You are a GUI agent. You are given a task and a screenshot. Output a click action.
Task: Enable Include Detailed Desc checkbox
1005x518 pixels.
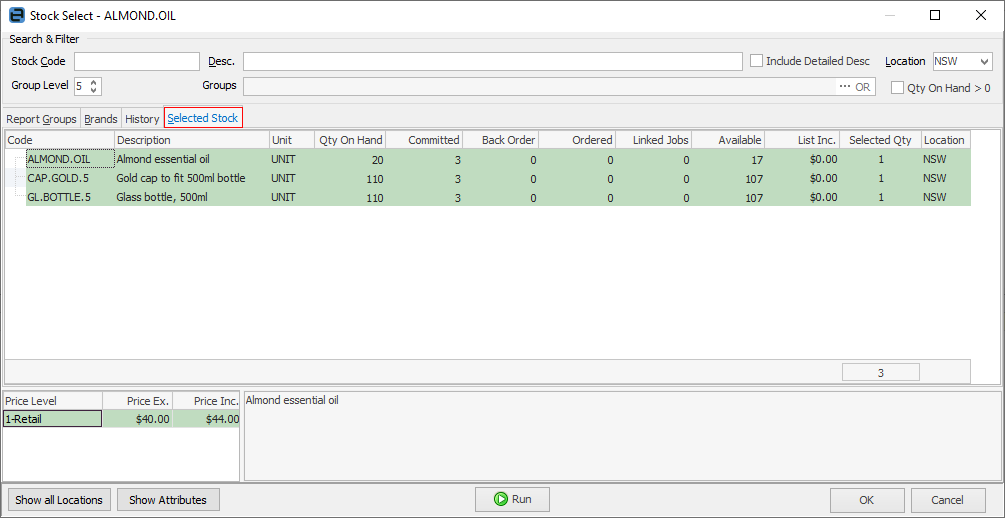(757, 61)
